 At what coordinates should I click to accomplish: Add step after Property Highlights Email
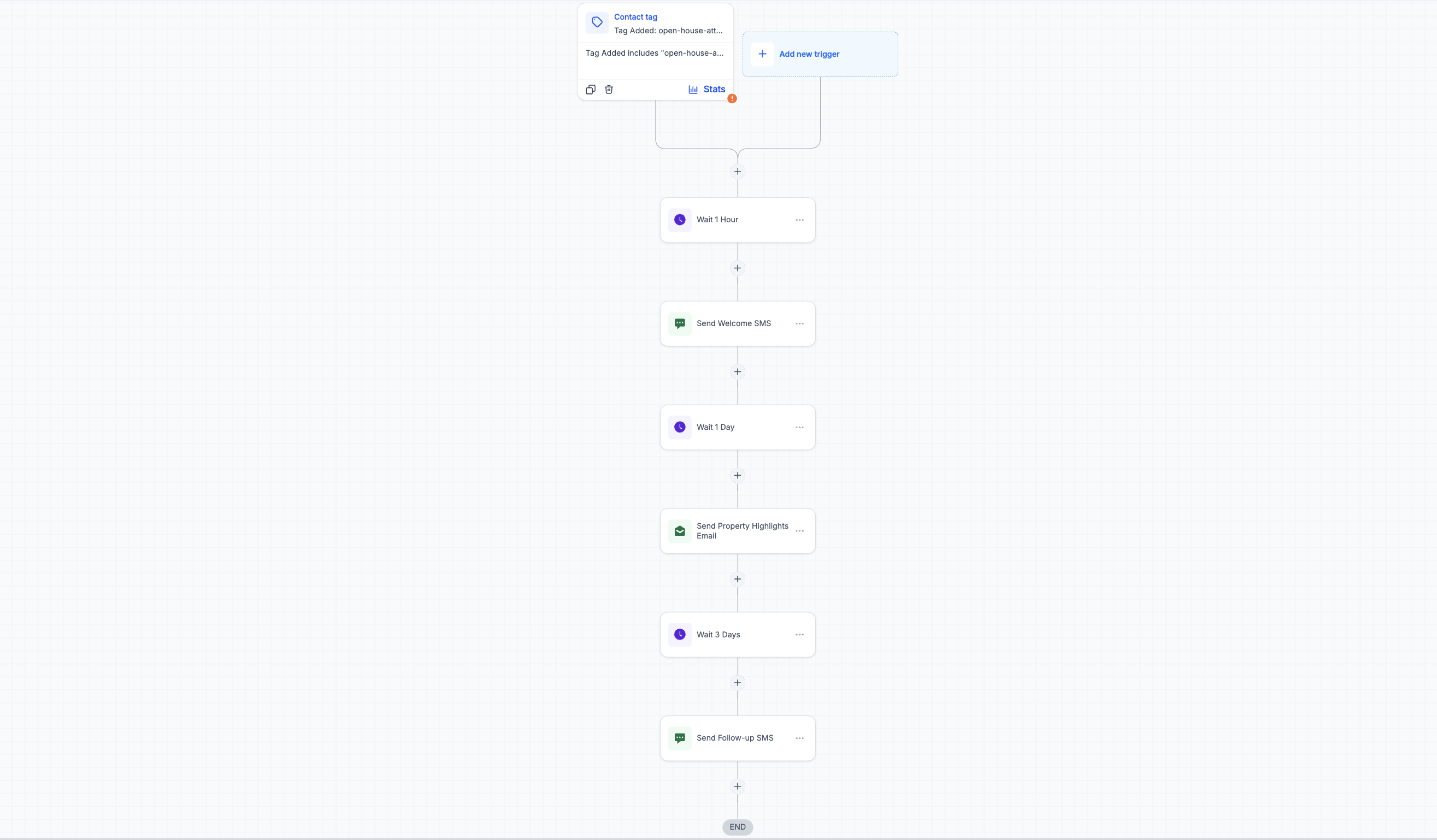point(737,579)
